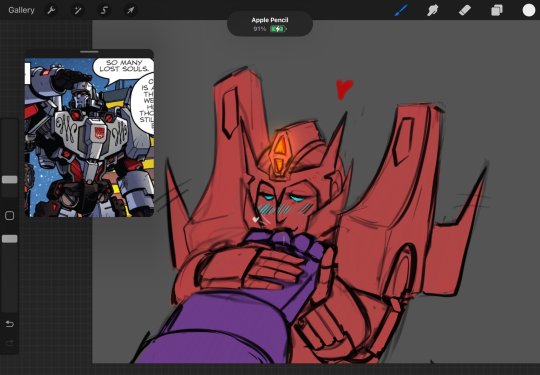Select the Transform arrow tool

[x=131, y=10]
